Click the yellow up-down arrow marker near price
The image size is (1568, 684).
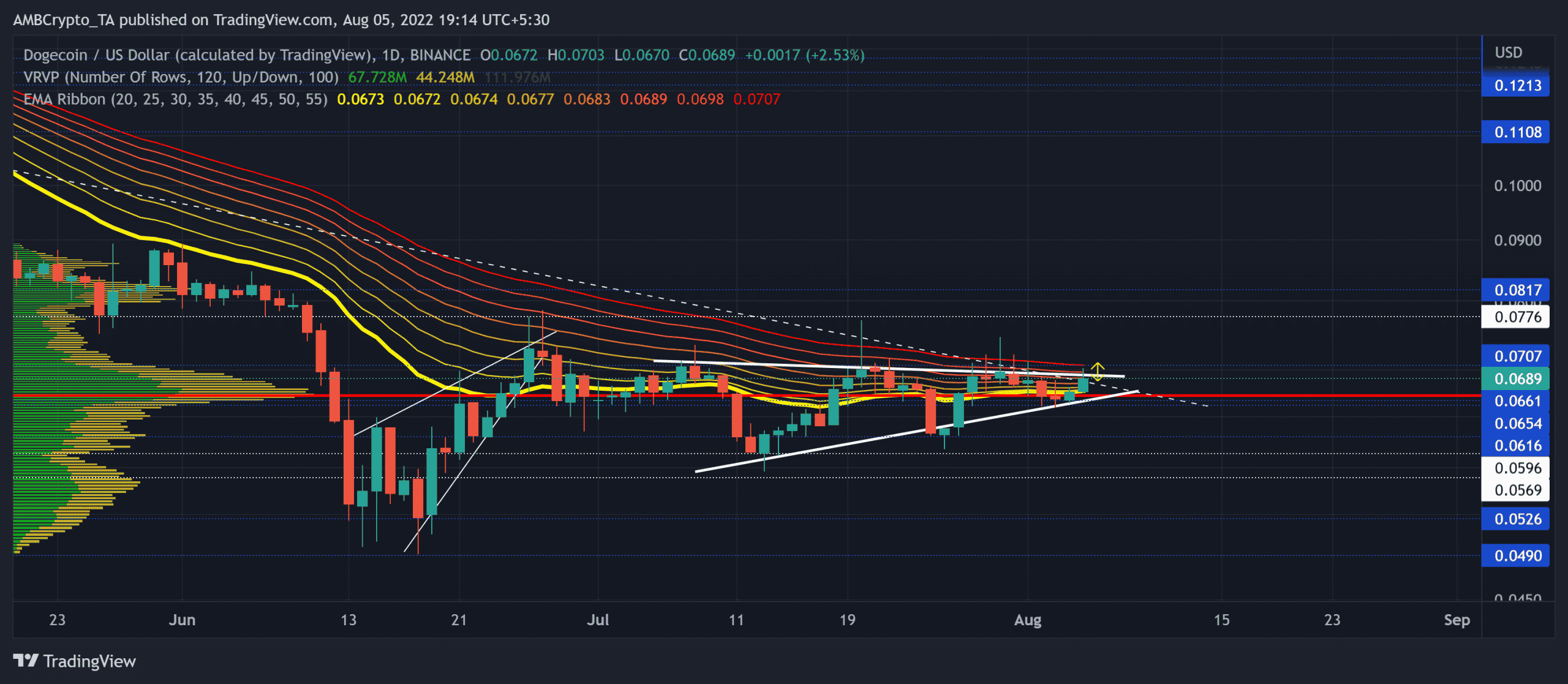tap(1097, 372)
